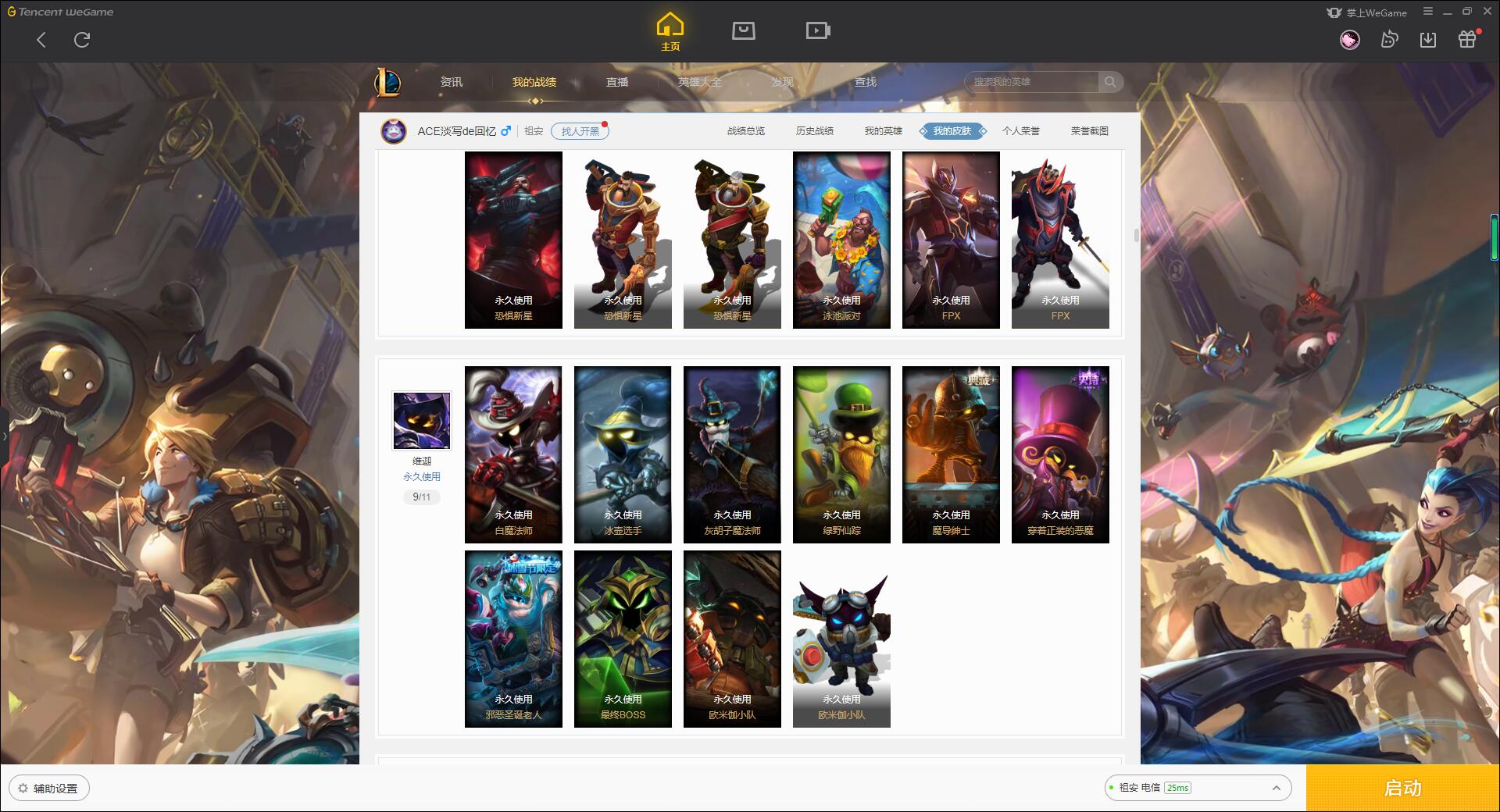
Task: Click the 祖安 server label beside name
Action: click(534, 131)
